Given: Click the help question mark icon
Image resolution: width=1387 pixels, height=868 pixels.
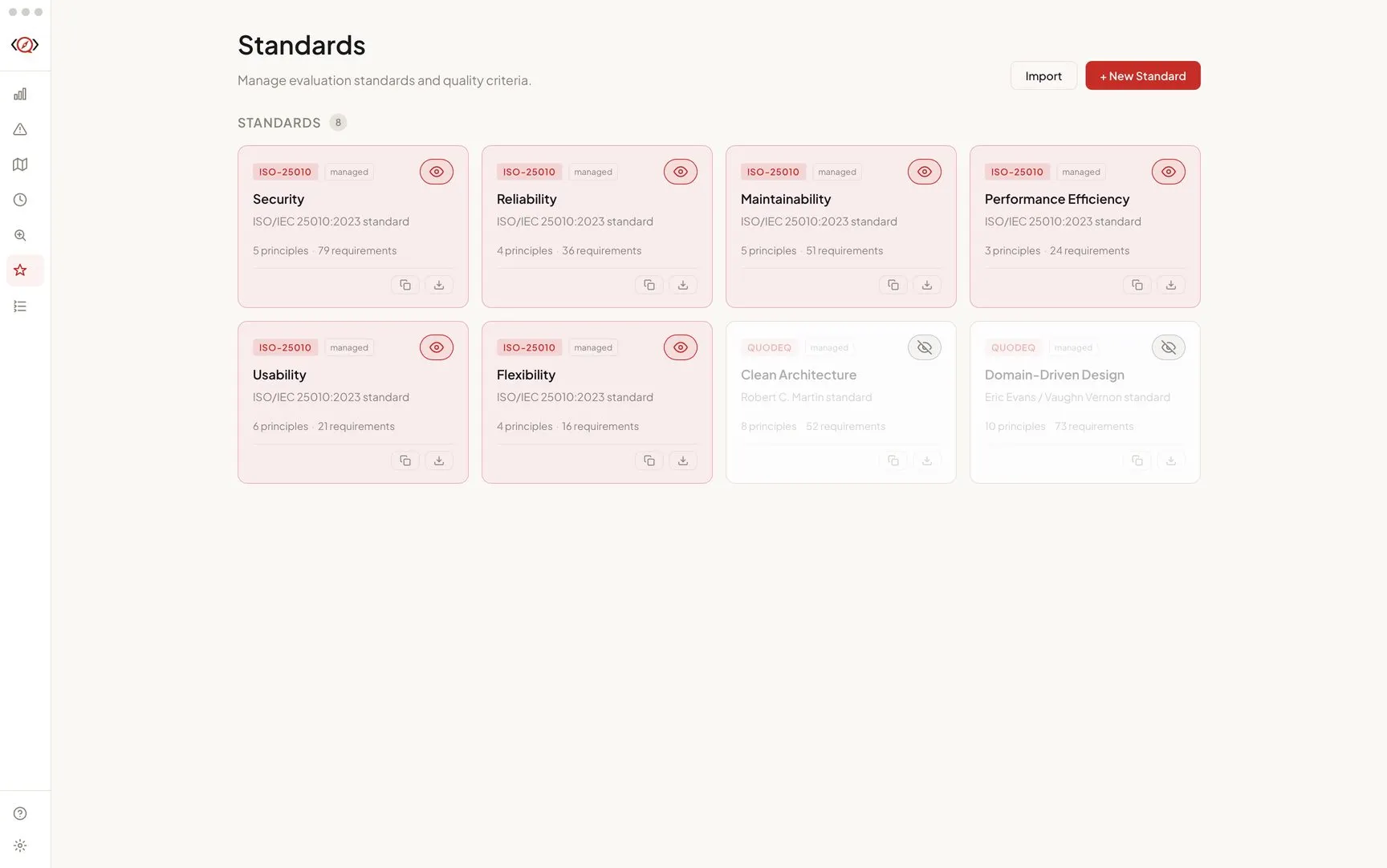Looking at the screenshot, I should 20,813.
